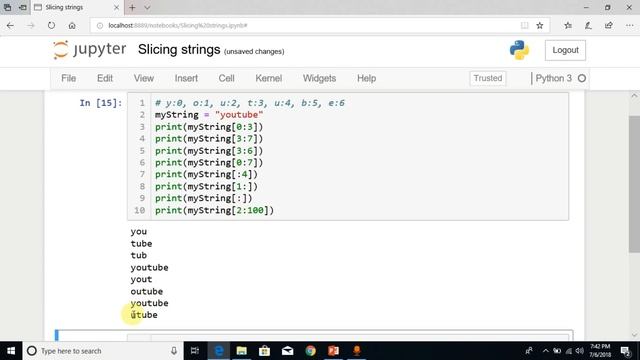Click the site info icon in address bar

100,25
